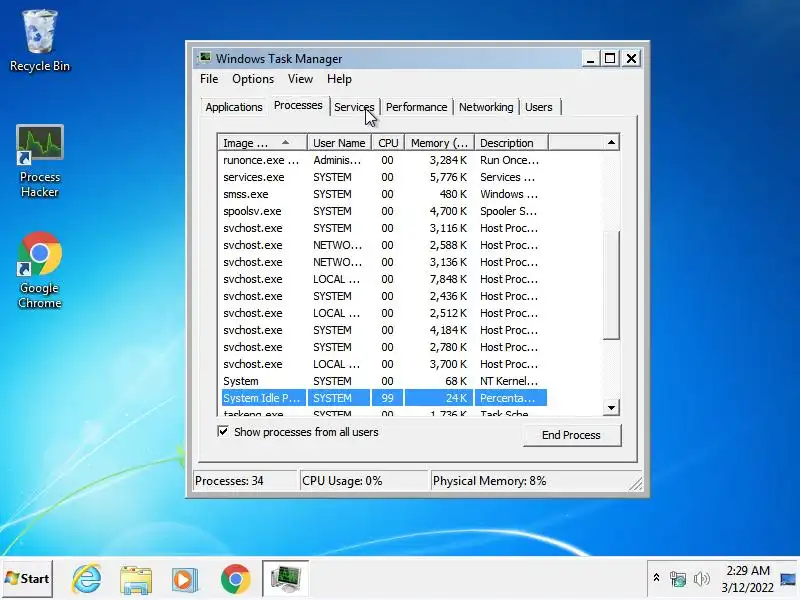
Task: Click the Spooler S... description cell
Action: [x=511, y=211]
